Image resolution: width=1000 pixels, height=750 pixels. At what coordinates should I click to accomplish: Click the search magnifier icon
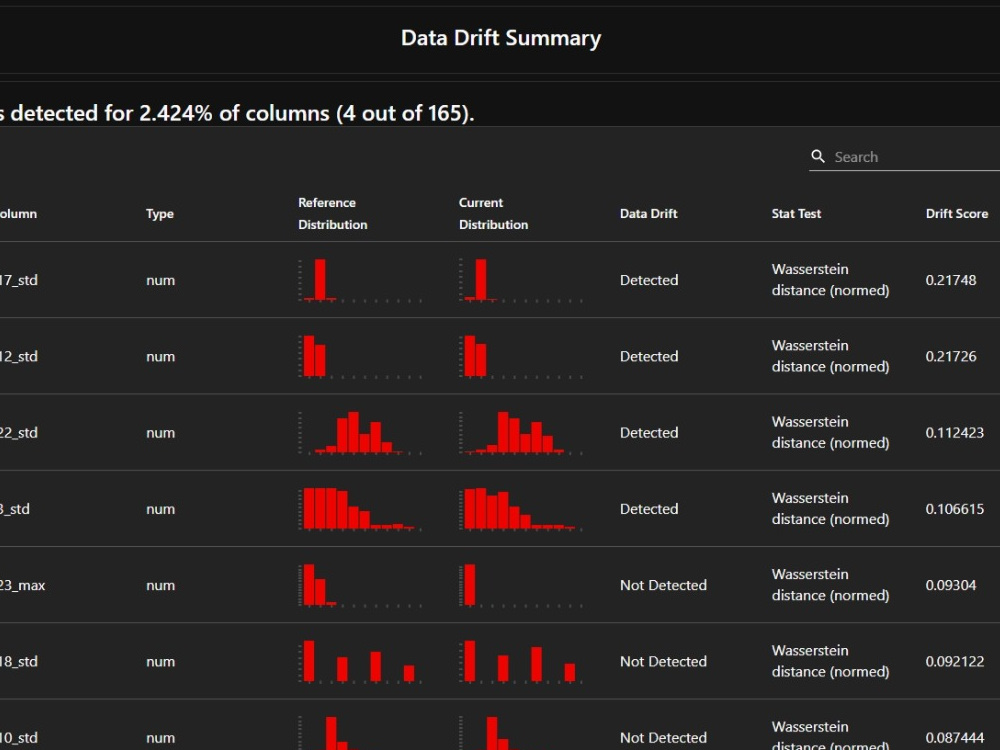point(818,156)
